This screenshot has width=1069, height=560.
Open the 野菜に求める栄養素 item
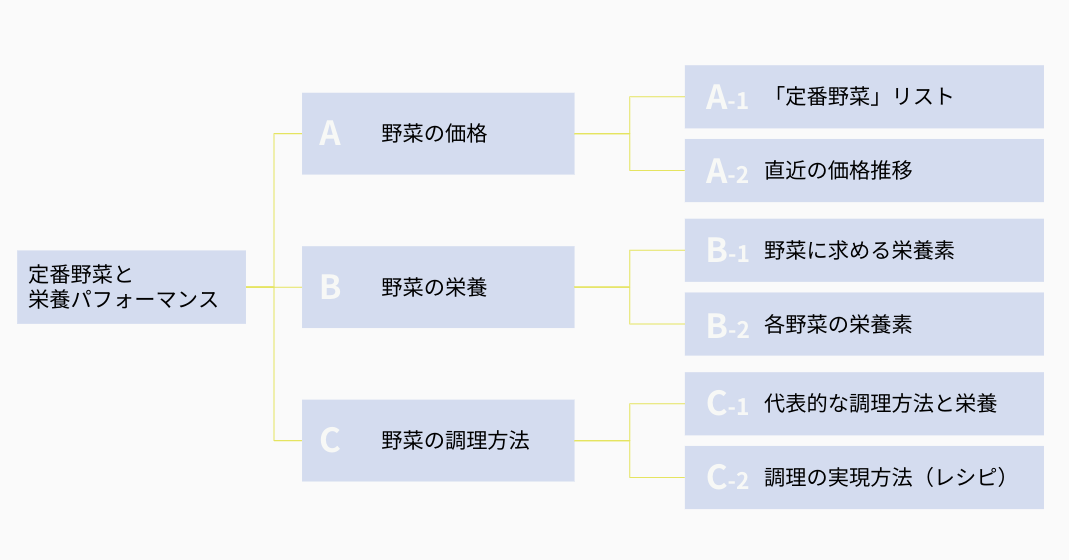[x=859, y=251]
